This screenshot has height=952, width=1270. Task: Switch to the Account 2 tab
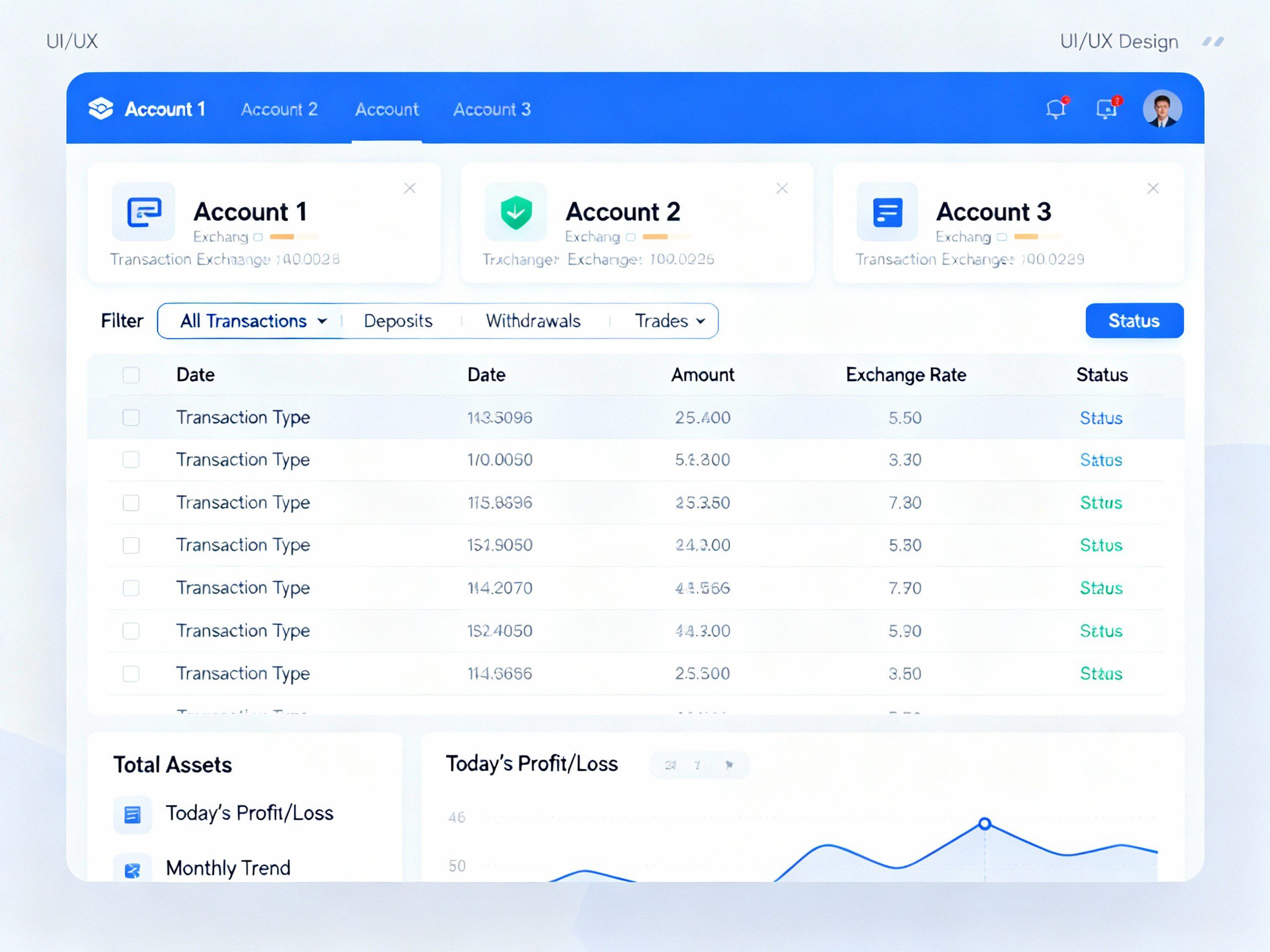(279, 109)
